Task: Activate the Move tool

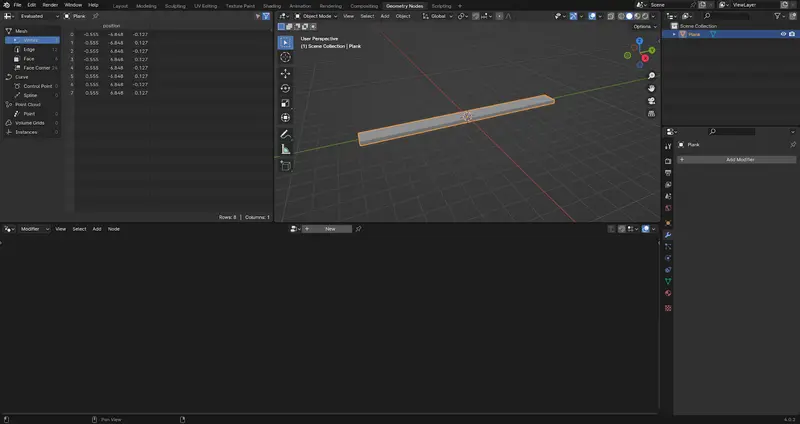Action: [285, 73]
